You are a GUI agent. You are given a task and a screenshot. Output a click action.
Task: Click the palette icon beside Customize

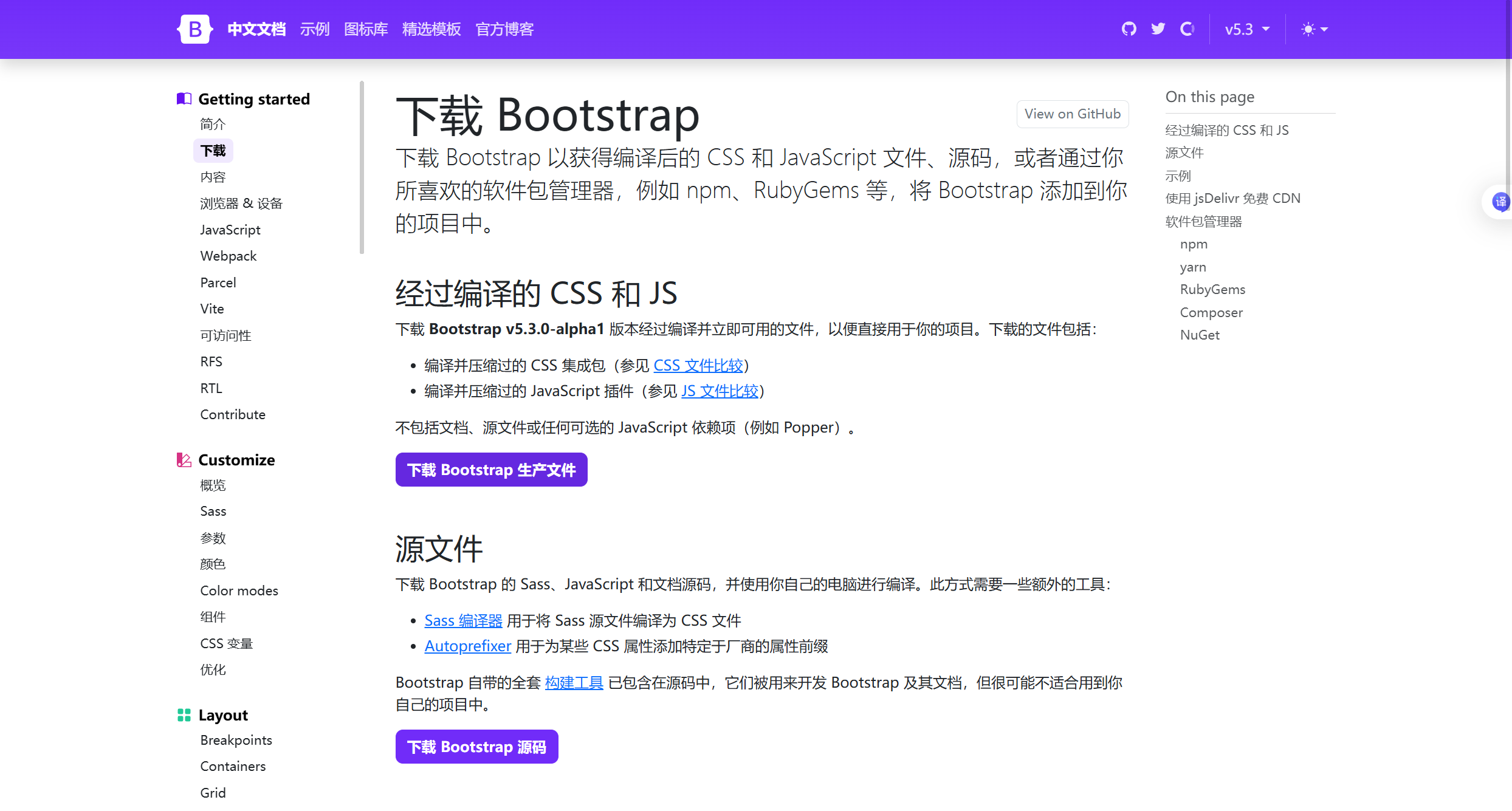[184, 460]
